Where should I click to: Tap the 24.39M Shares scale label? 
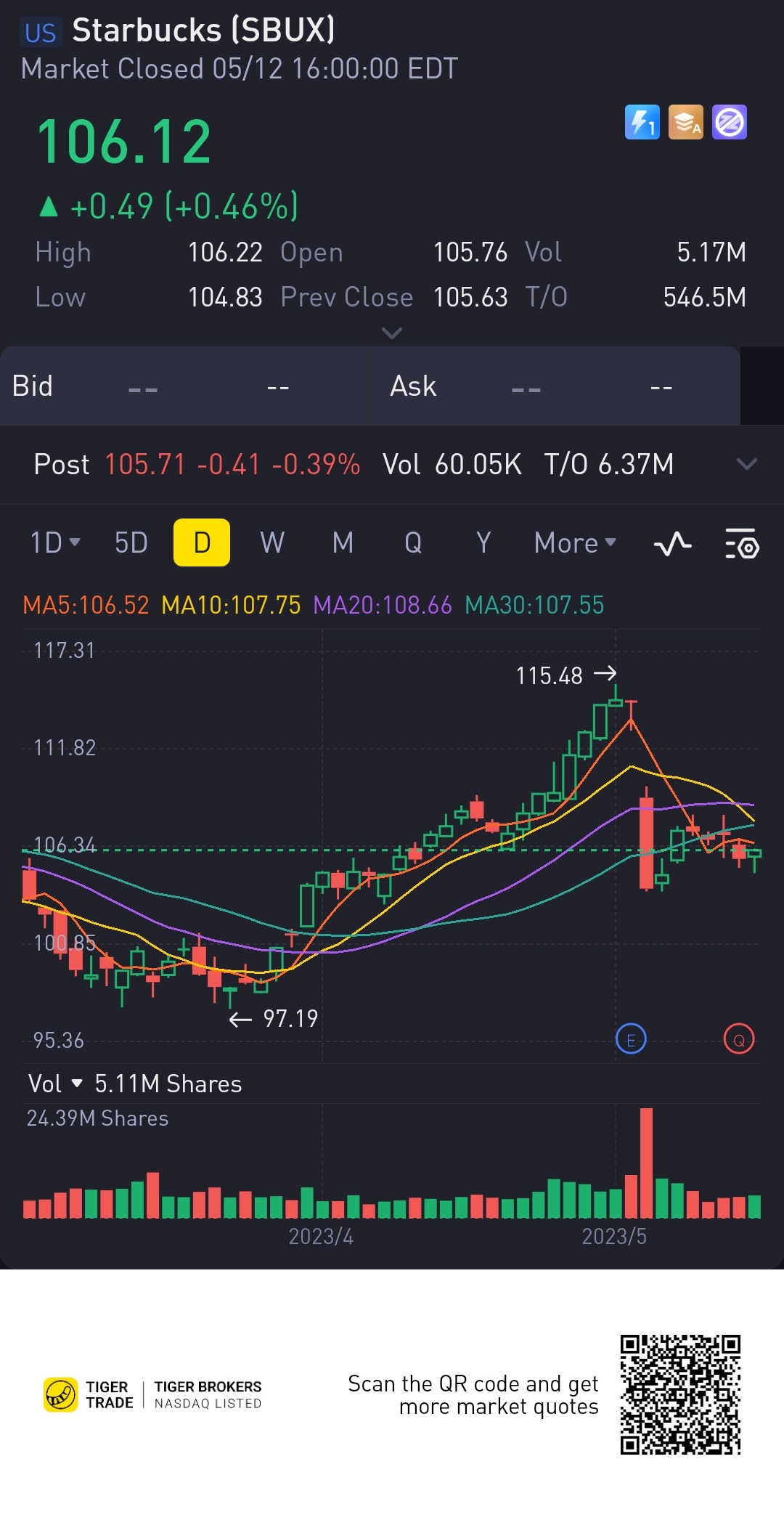97,1118
